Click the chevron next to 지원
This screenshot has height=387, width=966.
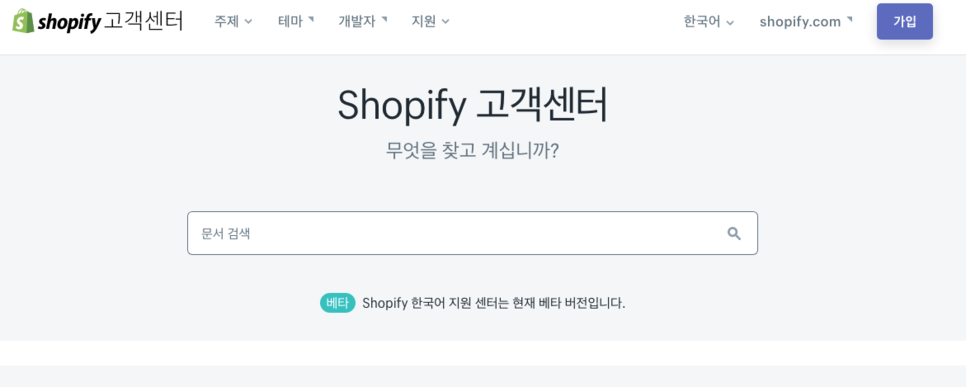pyautogui.click(x=445, y=22)
